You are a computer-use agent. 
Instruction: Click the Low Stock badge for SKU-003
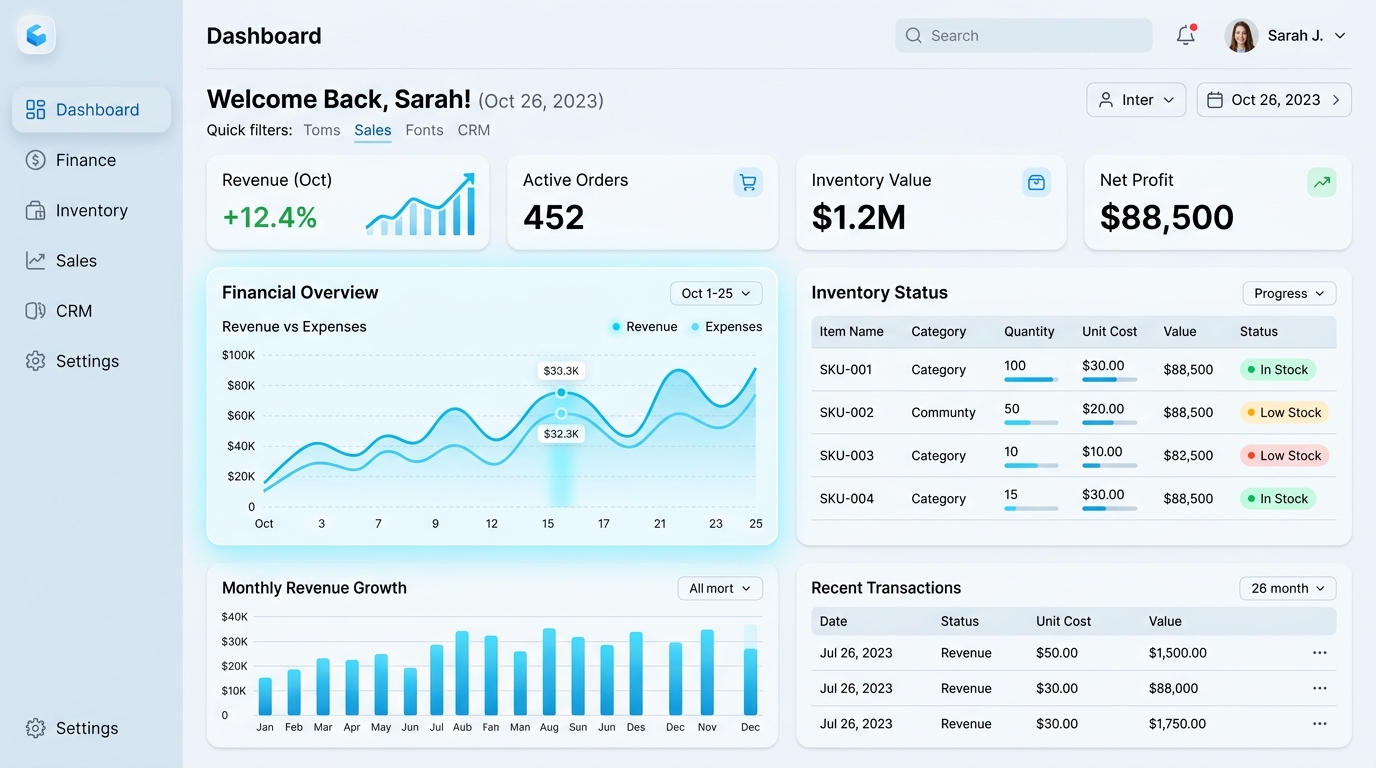[1284, 455]
